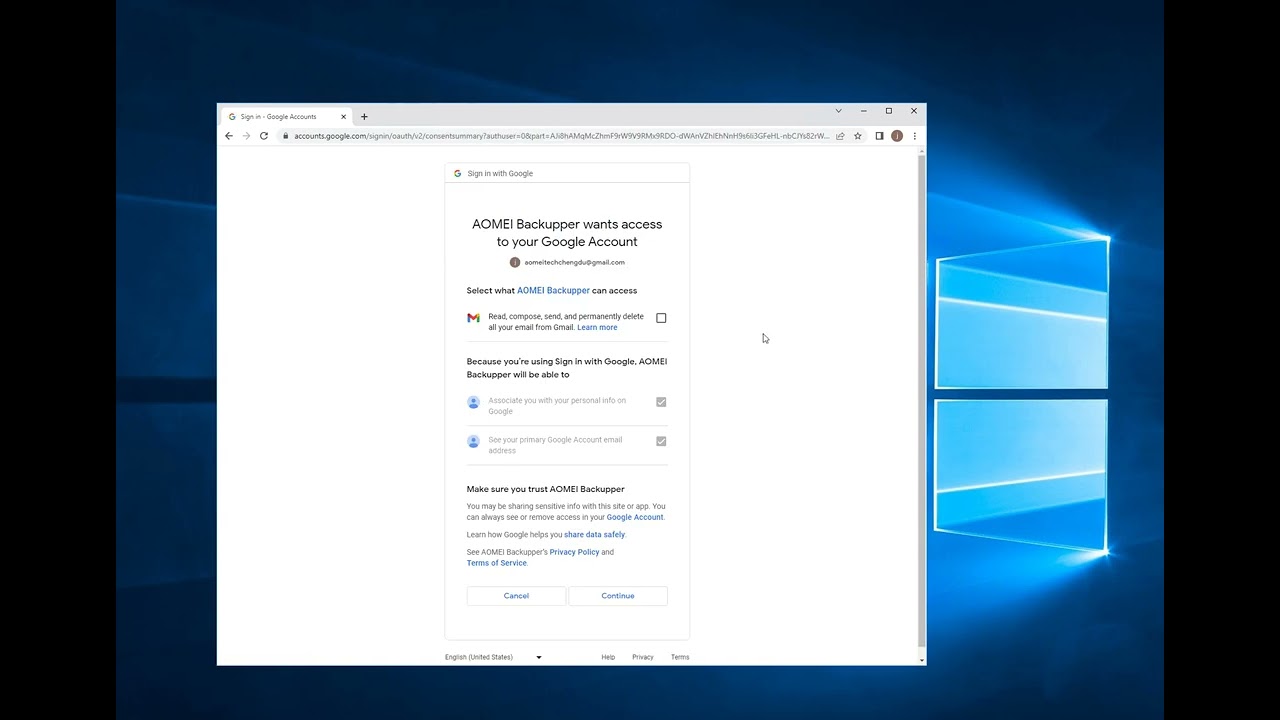The height and width of the screenshot is (720, 1280).
Task: Click the Google logo in the sign-in header
Action: click(457, 173)
